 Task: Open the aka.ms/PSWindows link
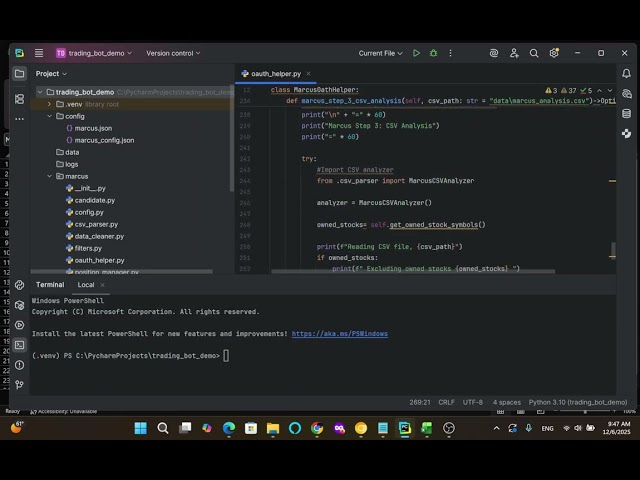[340, 334]
